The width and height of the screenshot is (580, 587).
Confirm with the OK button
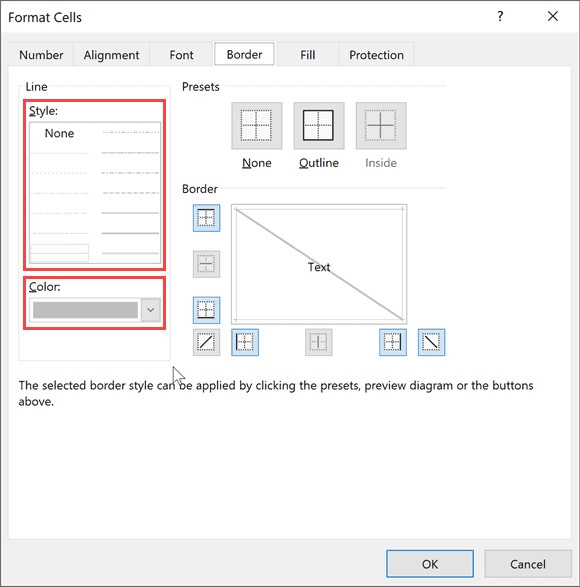[x=430, y=564]
